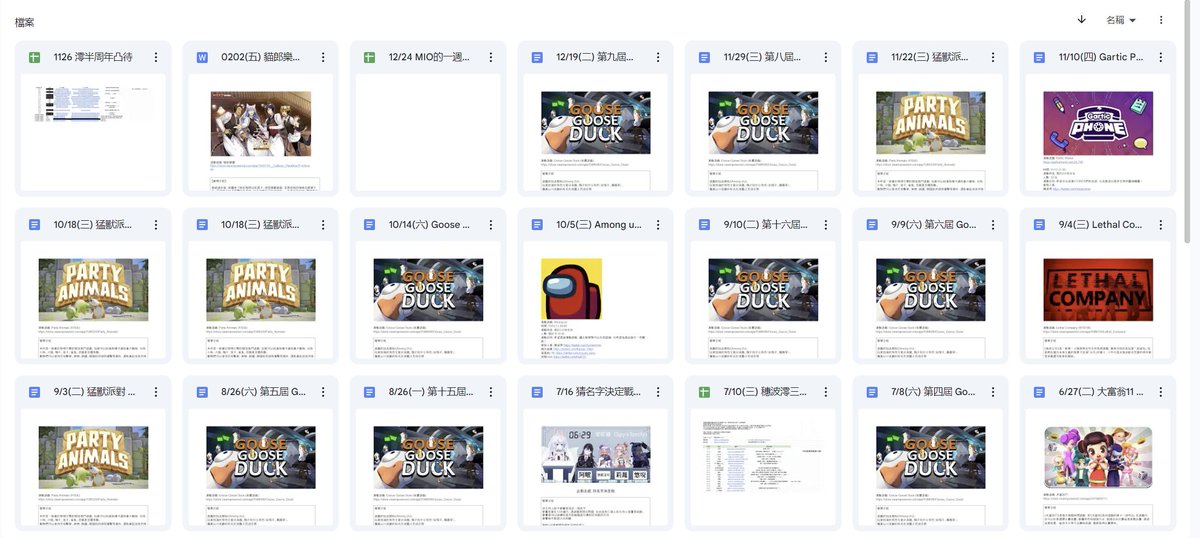The height and width of the screenshot is (538, 1200).
Task: Select file title 10/5(三) Among u
Action: pos(597,225)
